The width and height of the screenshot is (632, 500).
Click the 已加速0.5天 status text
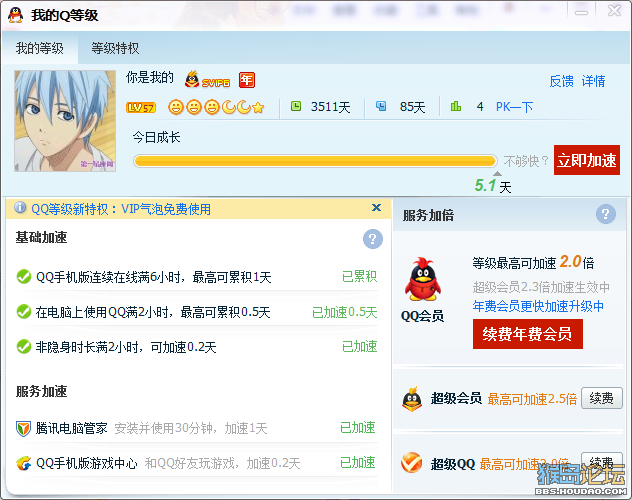[x=345, y=312]
